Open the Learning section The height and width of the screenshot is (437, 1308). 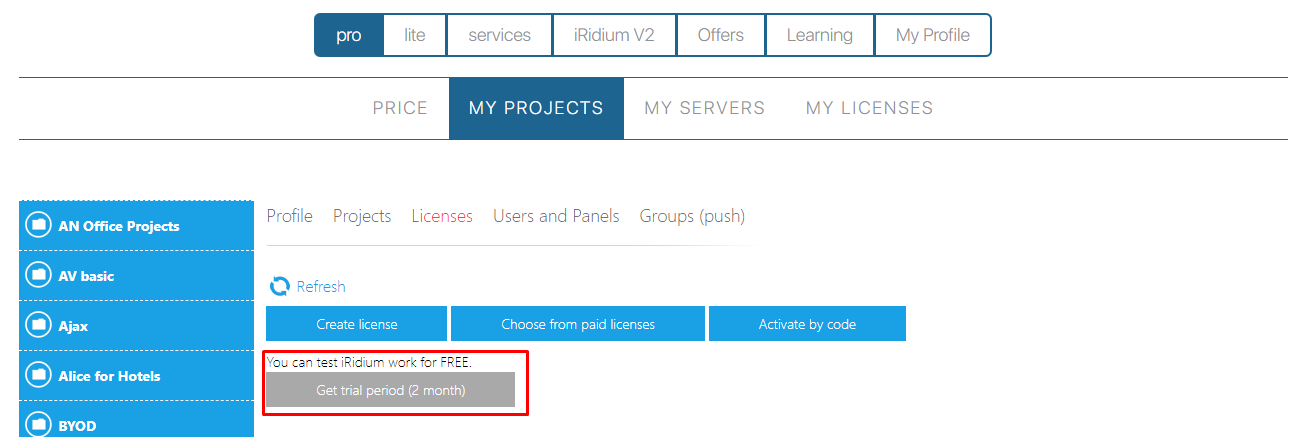819,35
